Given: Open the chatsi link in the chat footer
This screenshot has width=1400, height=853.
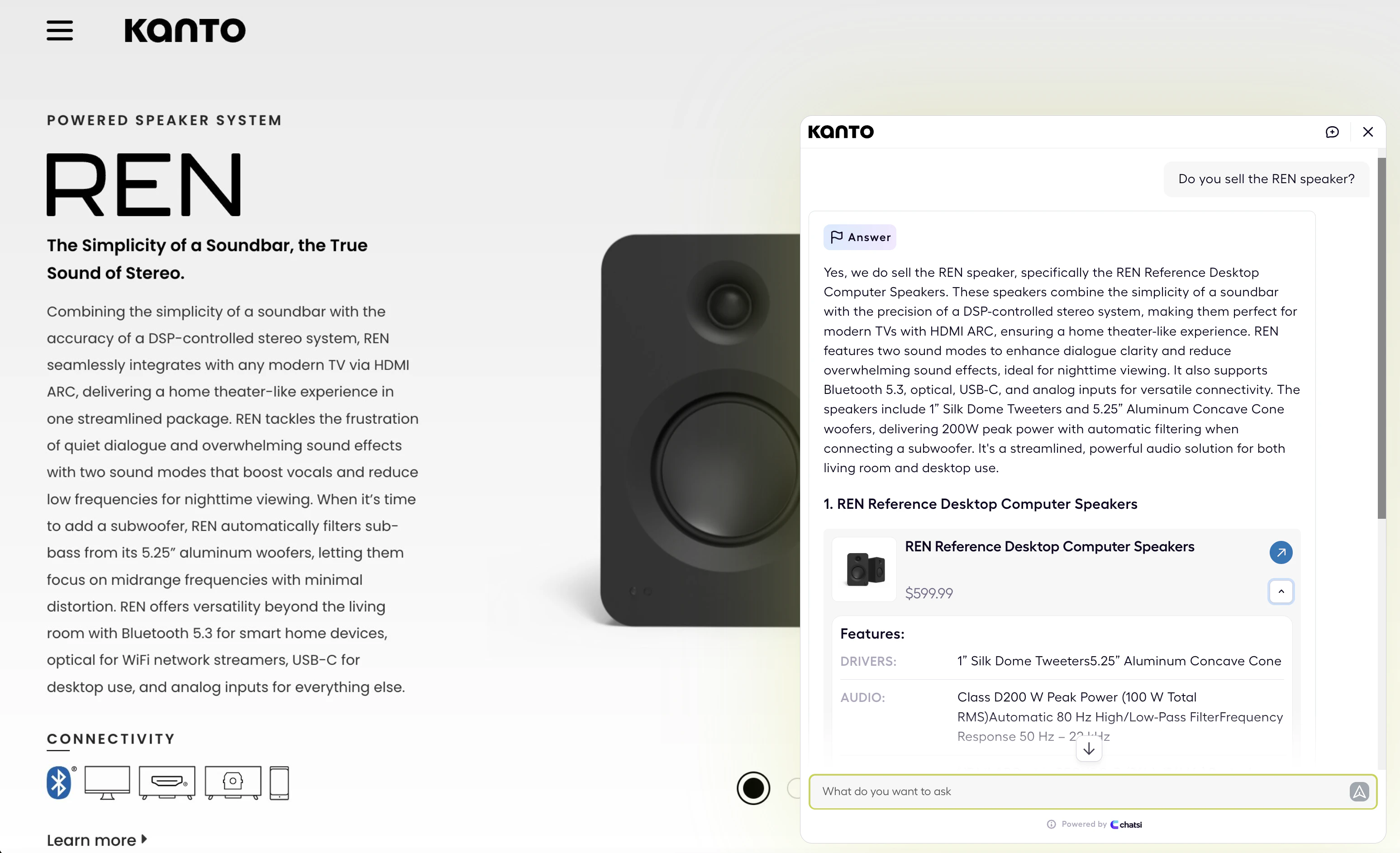Looking at the screenshot, I should pyautogui.click(x=1126, y=825).
